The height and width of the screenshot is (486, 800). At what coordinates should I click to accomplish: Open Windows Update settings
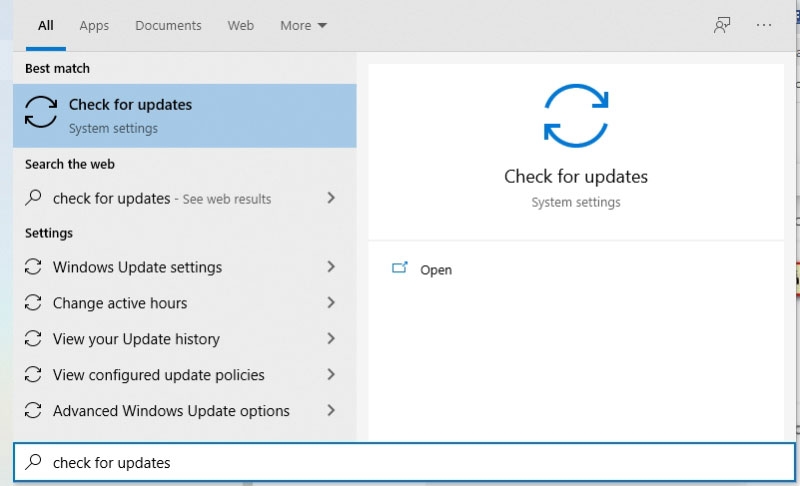(x=185, y=267)
